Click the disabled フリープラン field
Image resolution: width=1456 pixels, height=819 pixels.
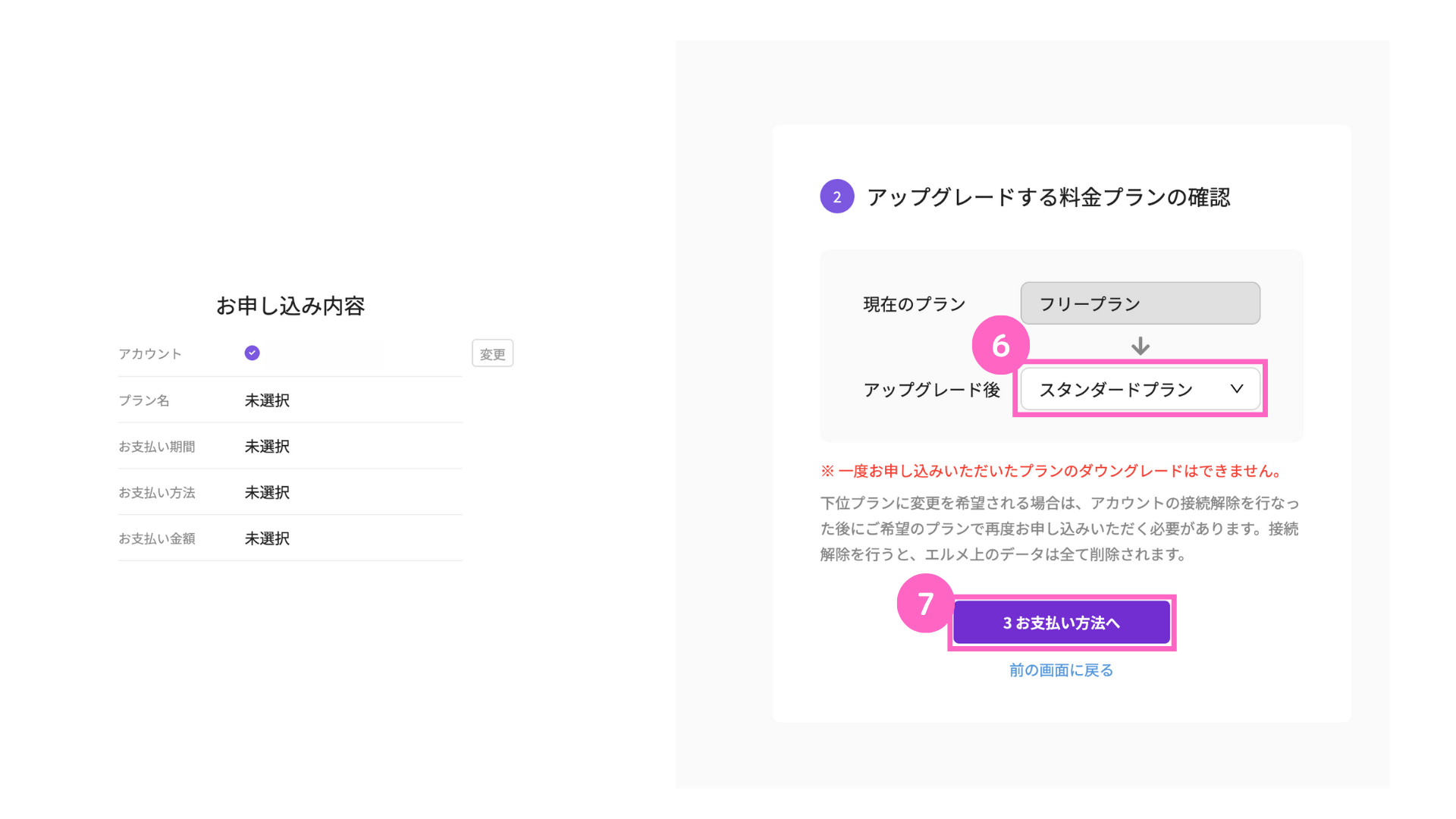point(1139,303)
